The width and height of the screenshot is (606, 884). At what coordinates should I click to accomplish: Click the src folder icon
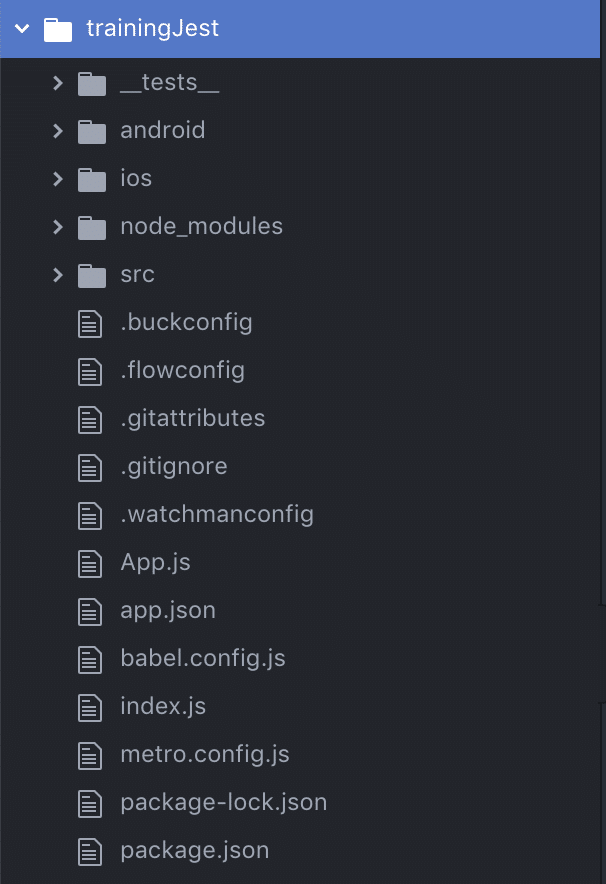(92, 275)
